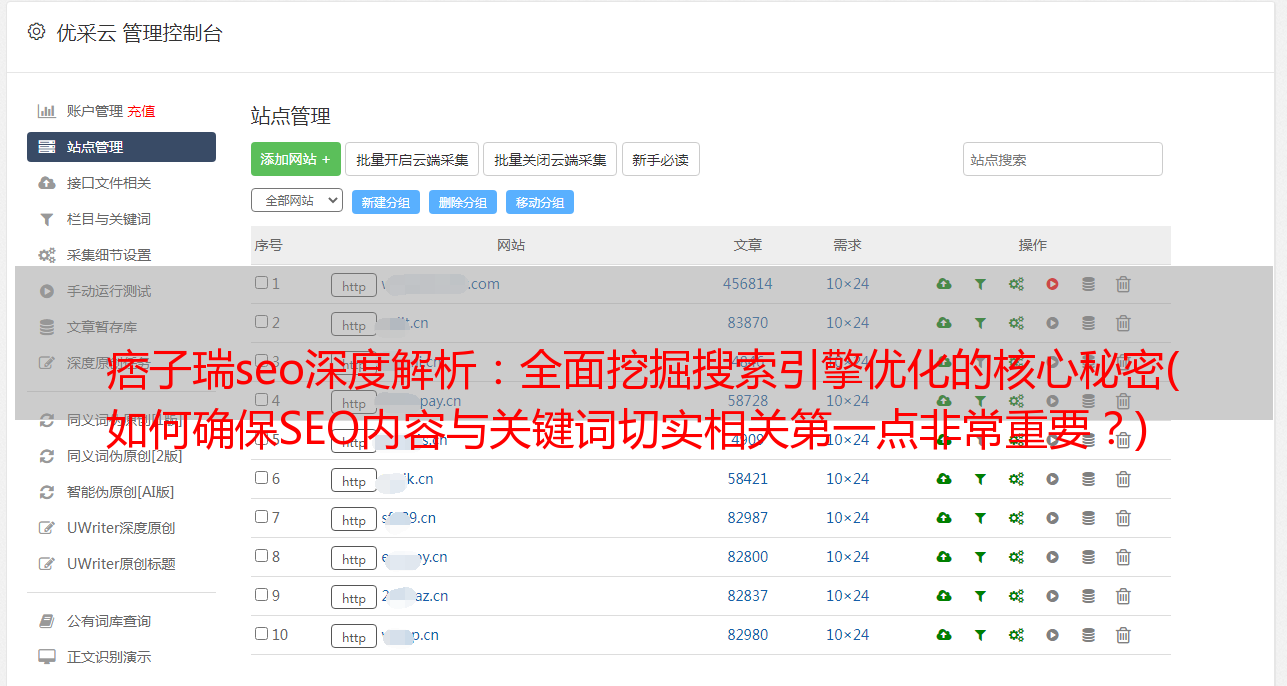The width and height of the screenshot is (1287, 686).
Task: Click the 移动分组 button
Action: point(540,202)
